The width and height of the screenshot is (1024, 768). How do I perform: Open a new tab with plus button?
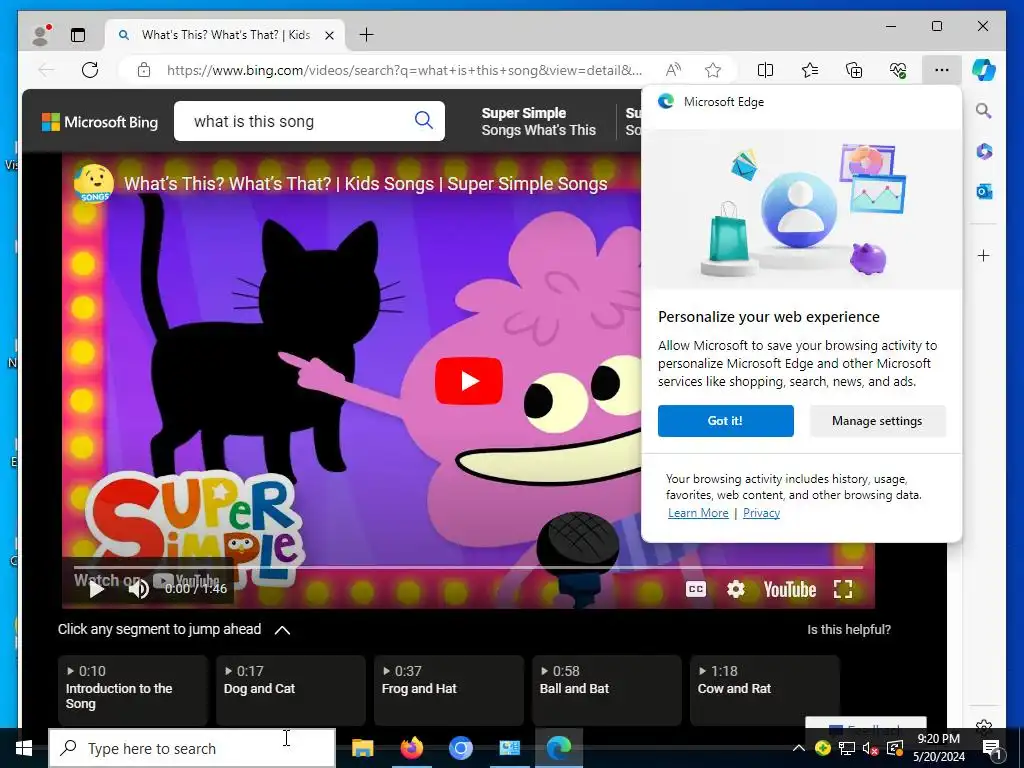[367, 35]
